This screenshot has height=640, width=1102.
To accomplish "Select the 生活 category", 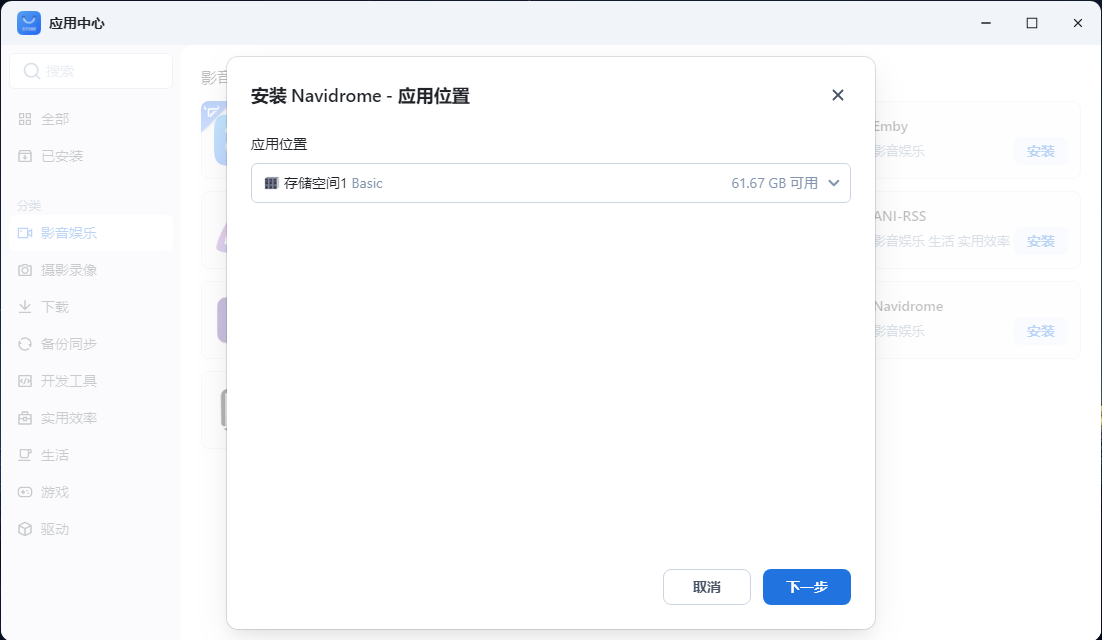I will point(91,455).
